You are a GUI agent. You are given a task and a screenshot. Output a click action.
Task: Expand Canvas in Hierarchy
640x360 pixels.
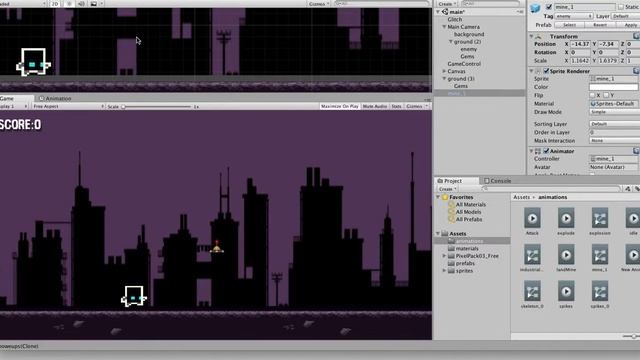[444, 71]
